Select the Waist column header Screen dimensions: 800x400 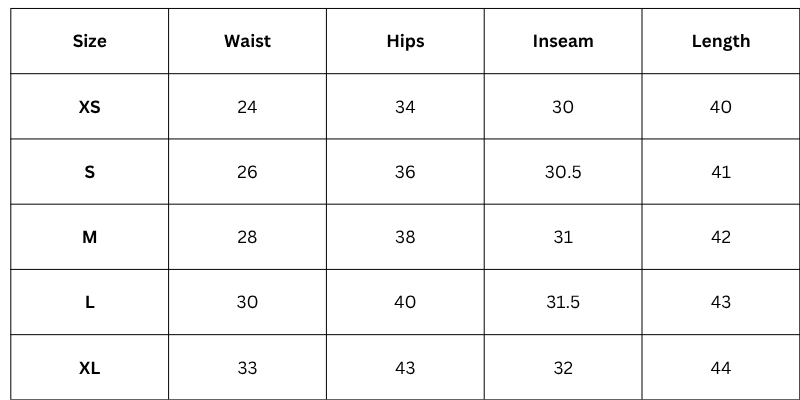(247, 41)
